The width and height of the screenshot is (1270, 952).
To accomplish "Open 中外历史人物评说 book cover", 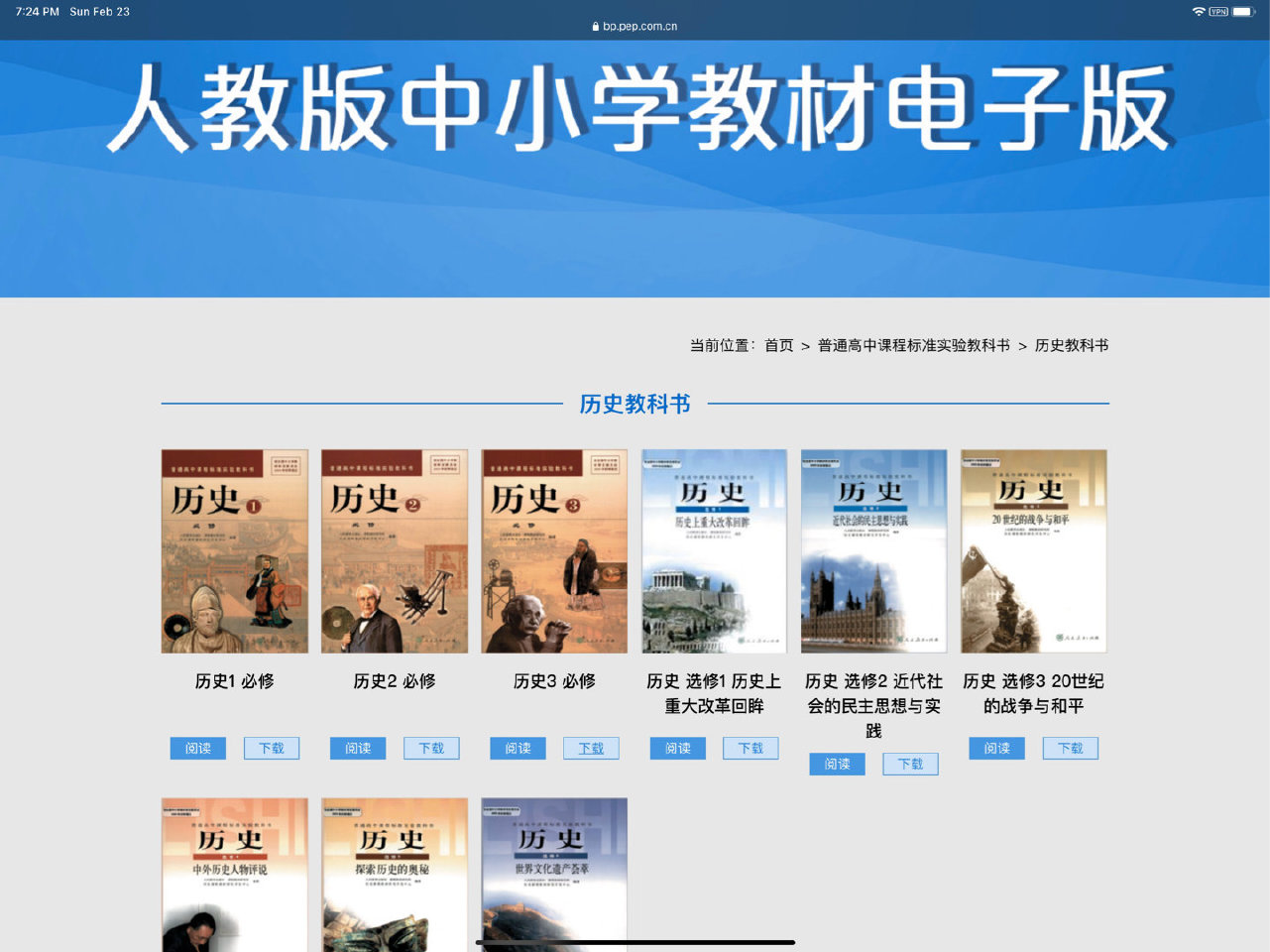I will click(x=235, y=875).
